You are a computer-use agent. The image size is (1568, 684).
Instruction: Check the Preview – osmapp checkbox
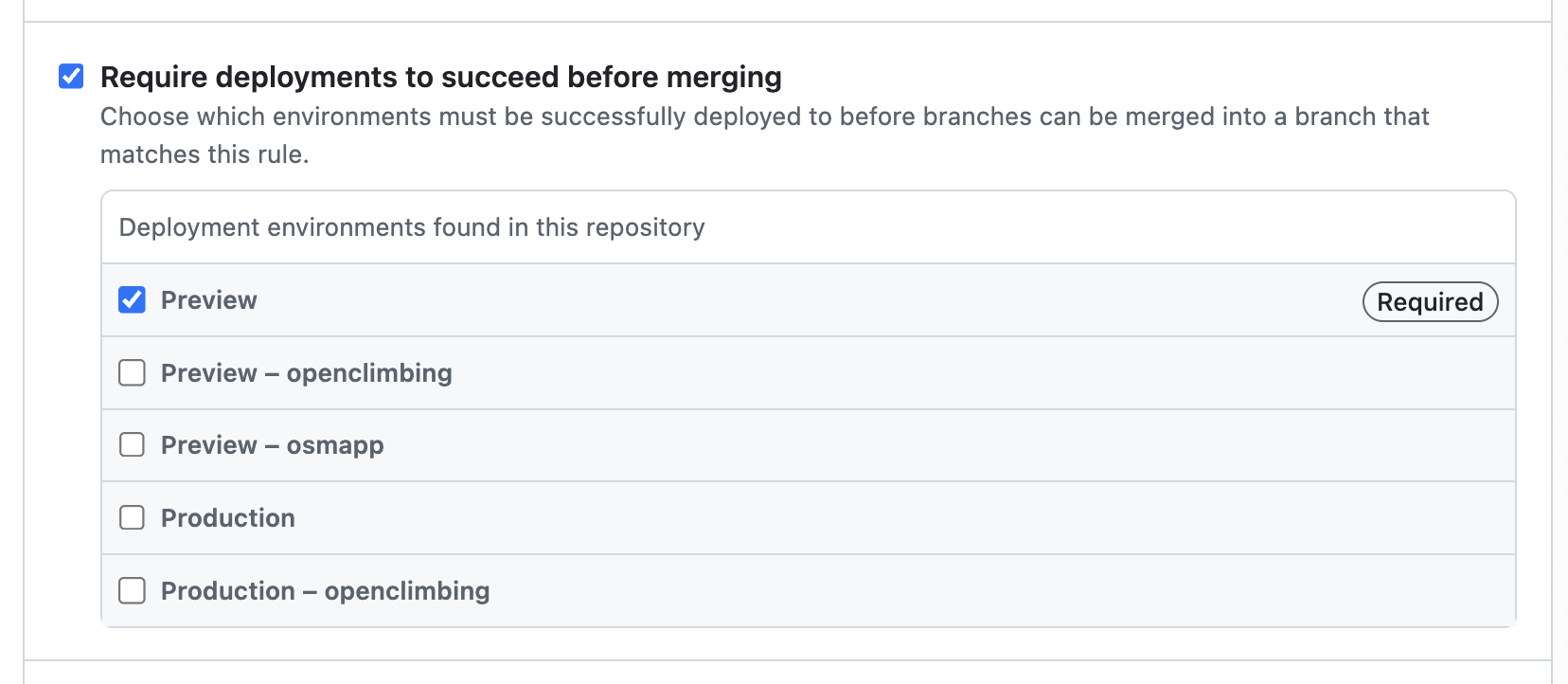click(131, 444)
